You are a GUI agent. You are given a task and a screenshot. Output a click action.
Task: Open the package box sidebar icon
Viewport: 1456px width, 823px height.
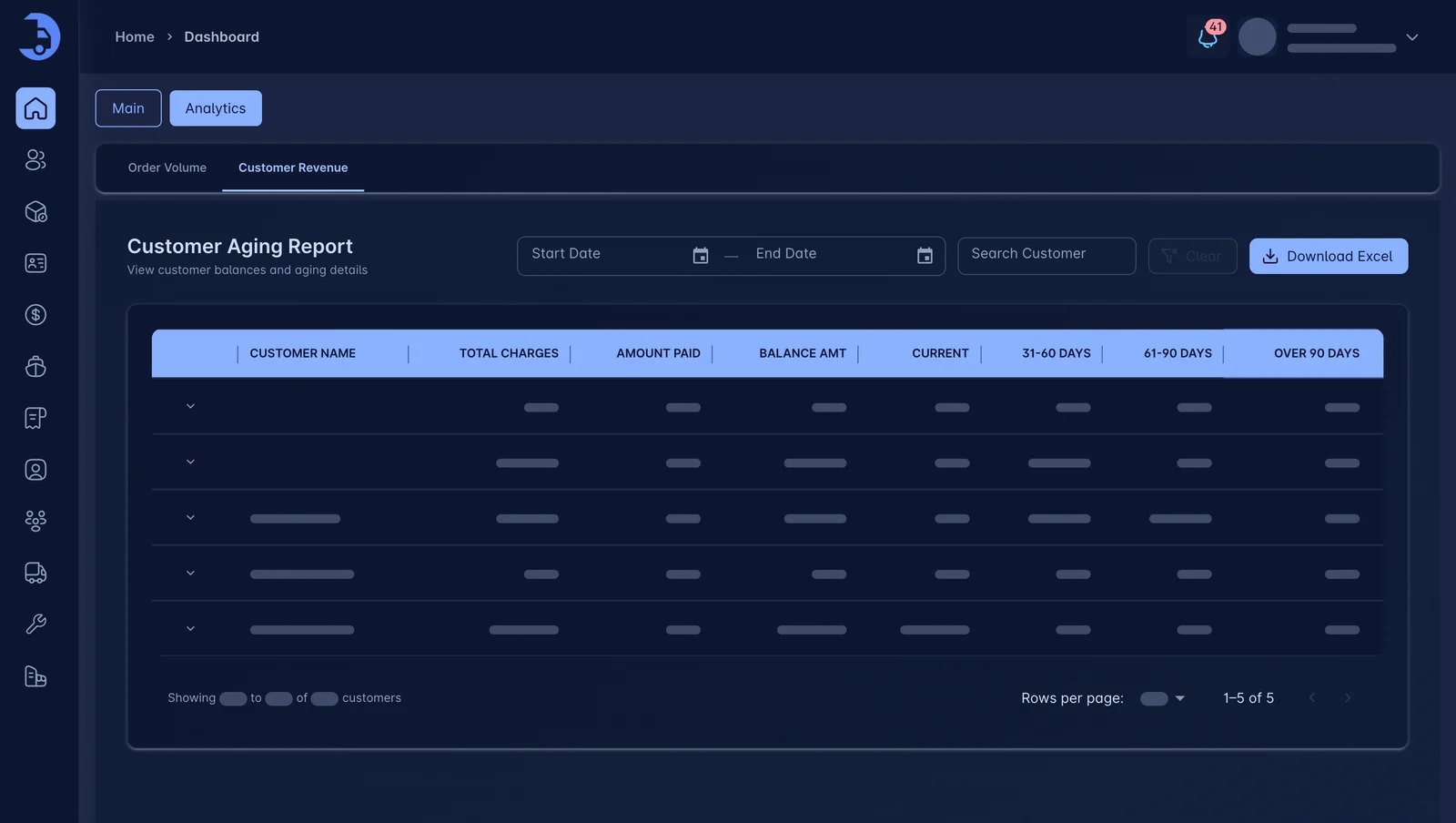[35, 212]
